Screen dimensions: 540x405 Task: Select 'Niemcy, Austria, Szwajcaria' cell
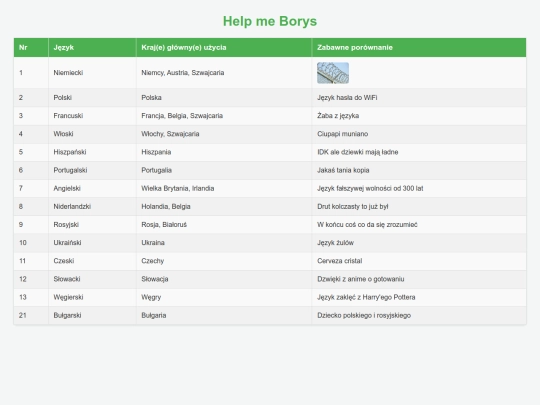pos(224,73)
